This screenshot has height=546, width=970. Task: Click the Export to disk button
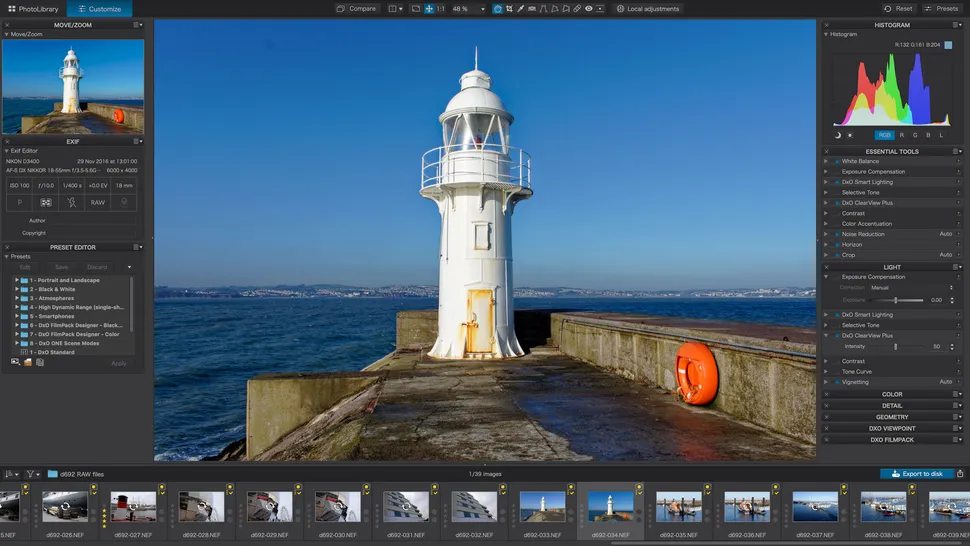(x=917, y=474)
